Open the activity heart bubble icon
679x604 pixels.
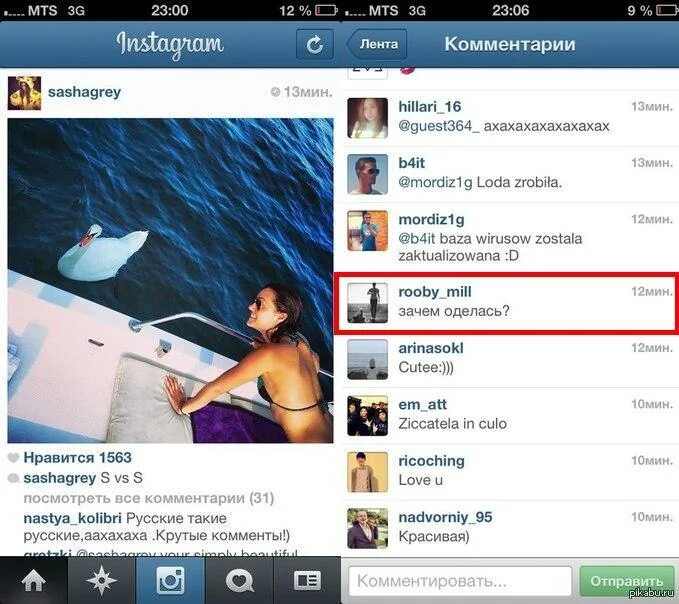tap(239, 580)
